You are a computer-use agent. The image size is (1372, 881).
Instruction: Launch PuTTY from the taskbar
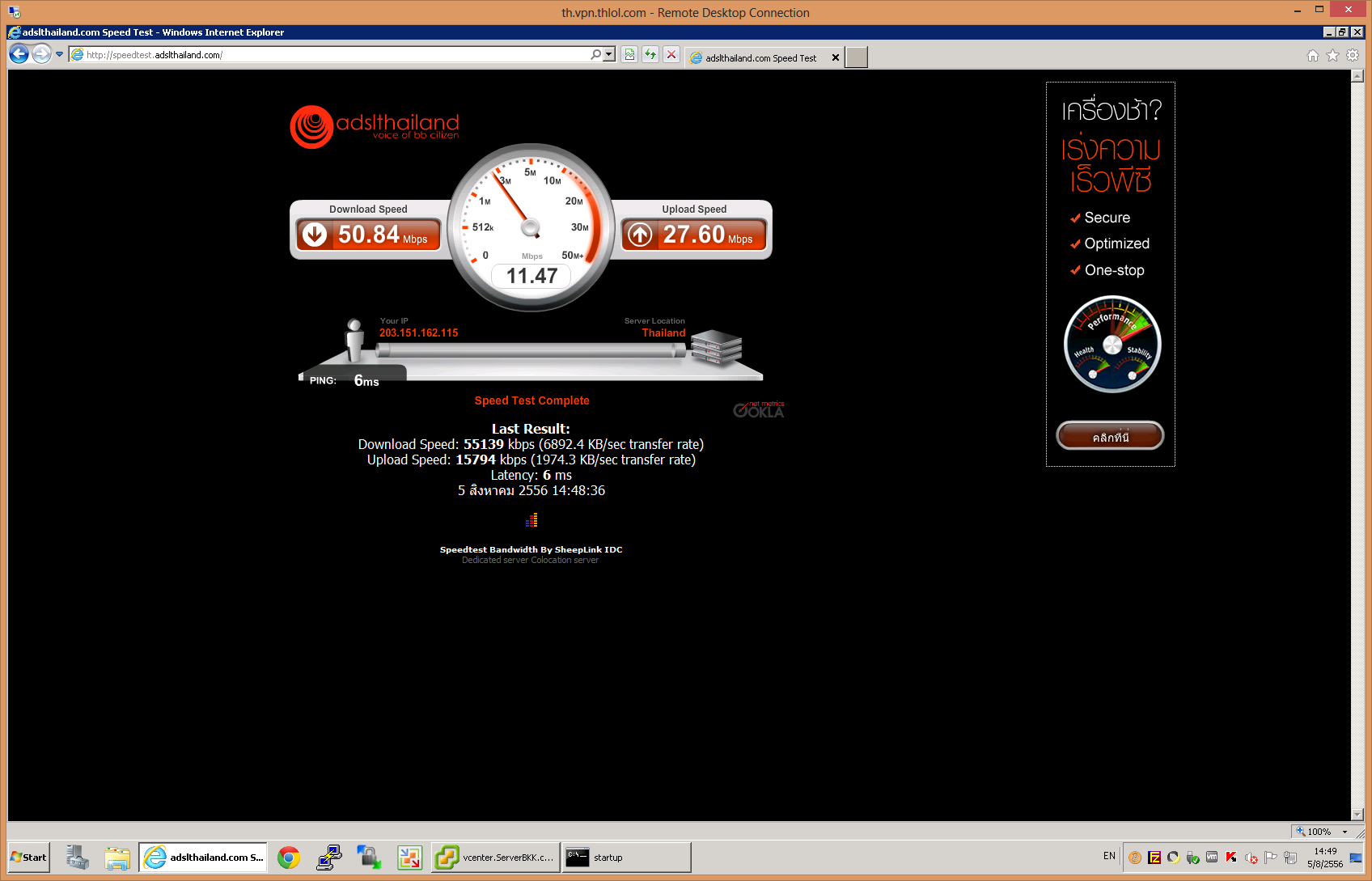(329, 858)
